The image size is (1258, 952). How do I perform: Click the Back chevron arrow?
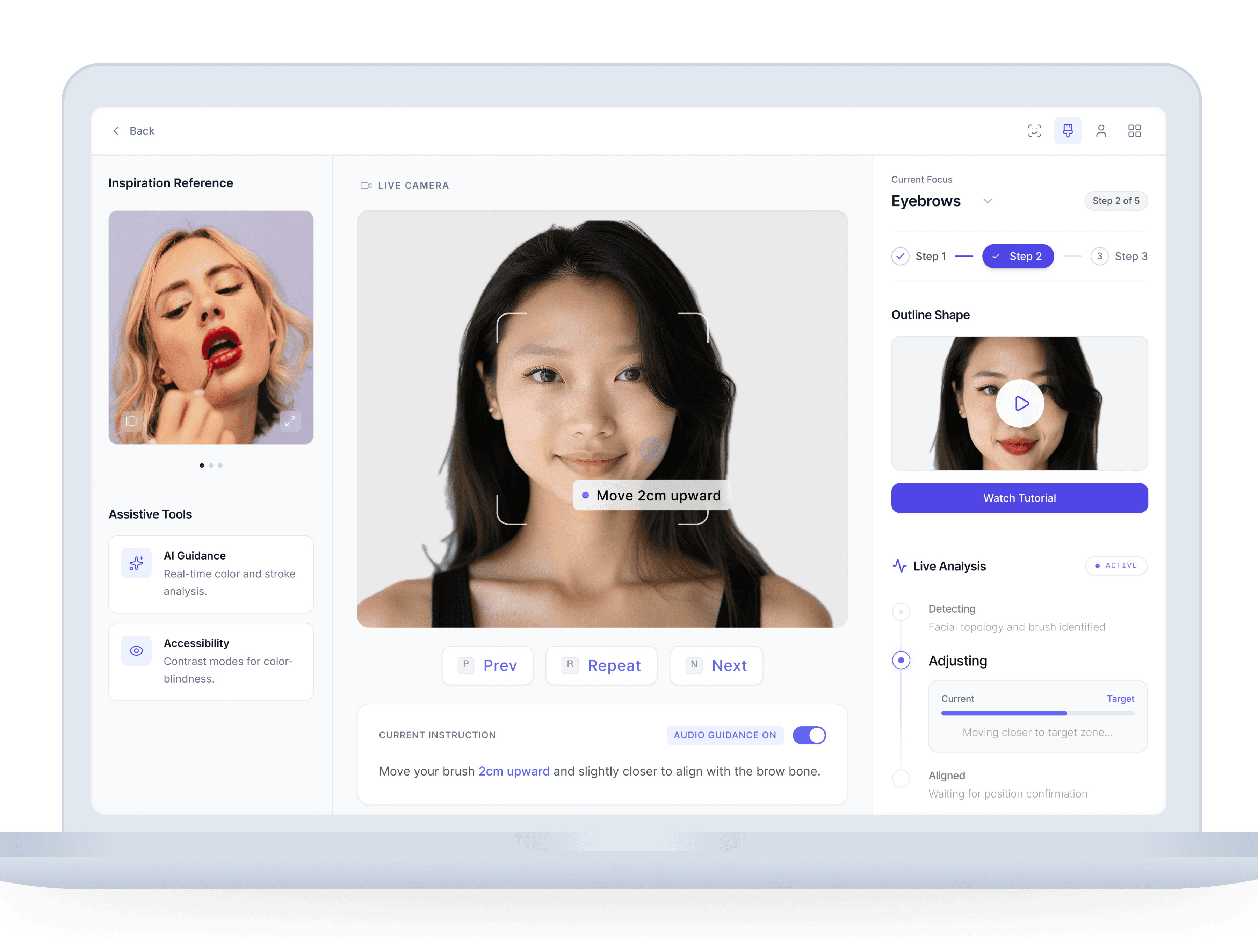[x=116, y=131]
